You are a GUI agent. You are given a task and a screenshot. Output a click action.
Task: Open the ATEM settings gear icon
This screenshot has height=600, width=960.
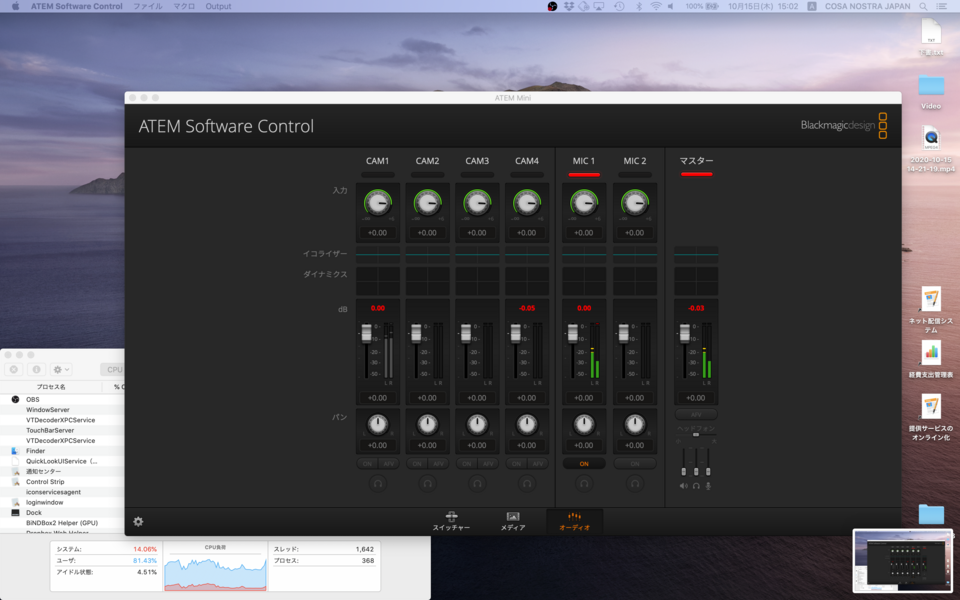[x=138, y=521]
